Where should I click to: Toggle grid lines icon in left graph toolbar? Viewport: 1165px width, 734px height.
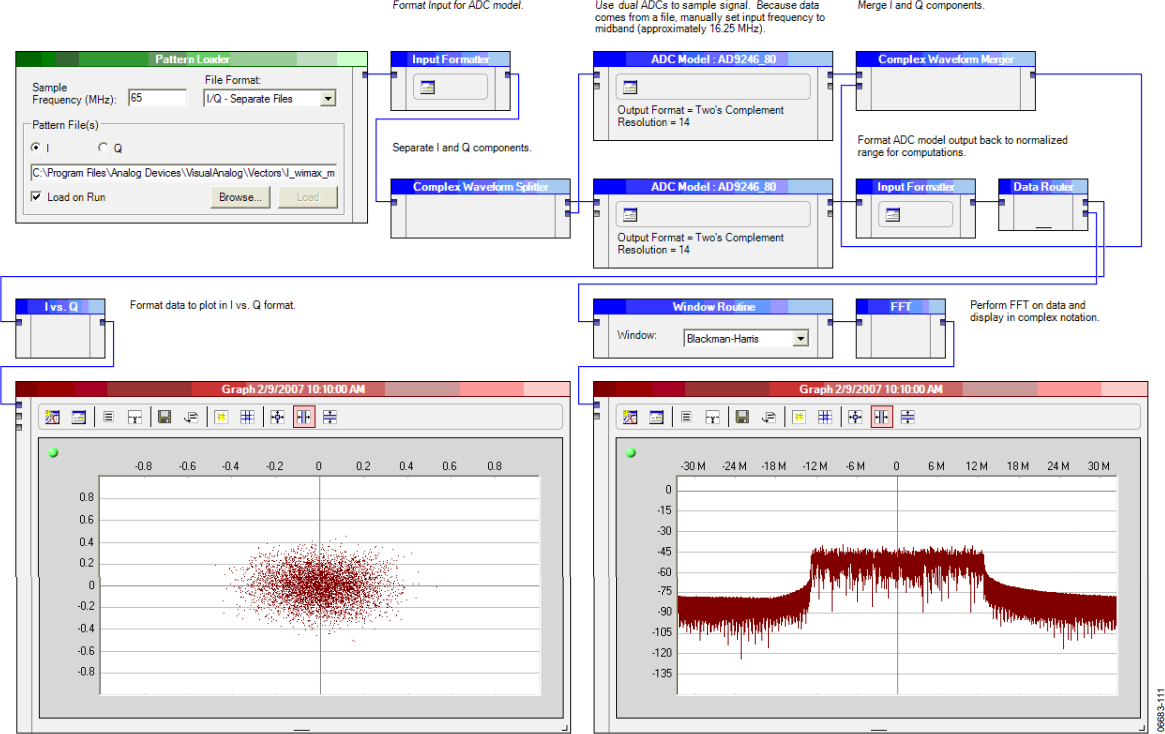pos(247,417)
